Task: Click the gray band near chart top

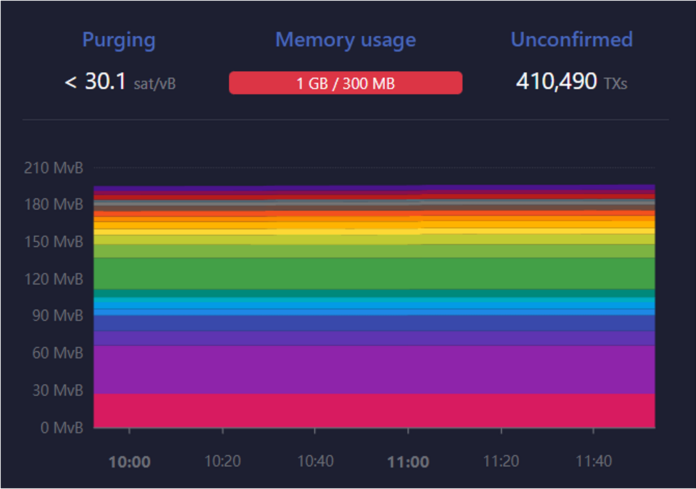Action: click(x=374, y=203)
